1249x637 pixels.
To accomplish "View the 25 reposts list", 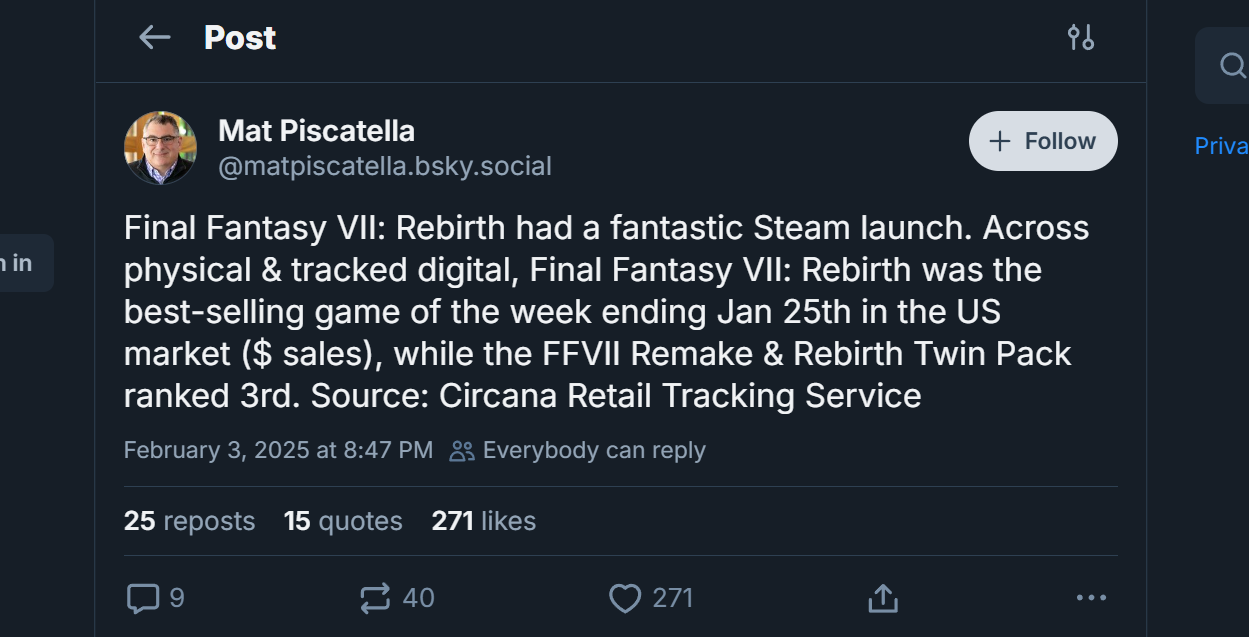I will pyautogui.click(x=189, y=521).
